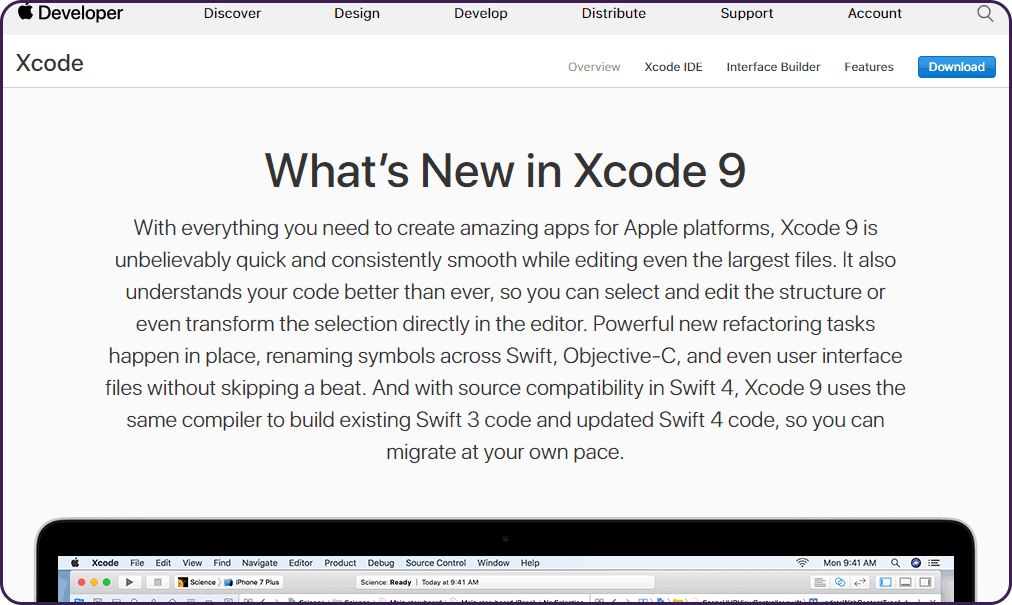Click the search magnifier on Developer navigation bar

tap(985, 14)
